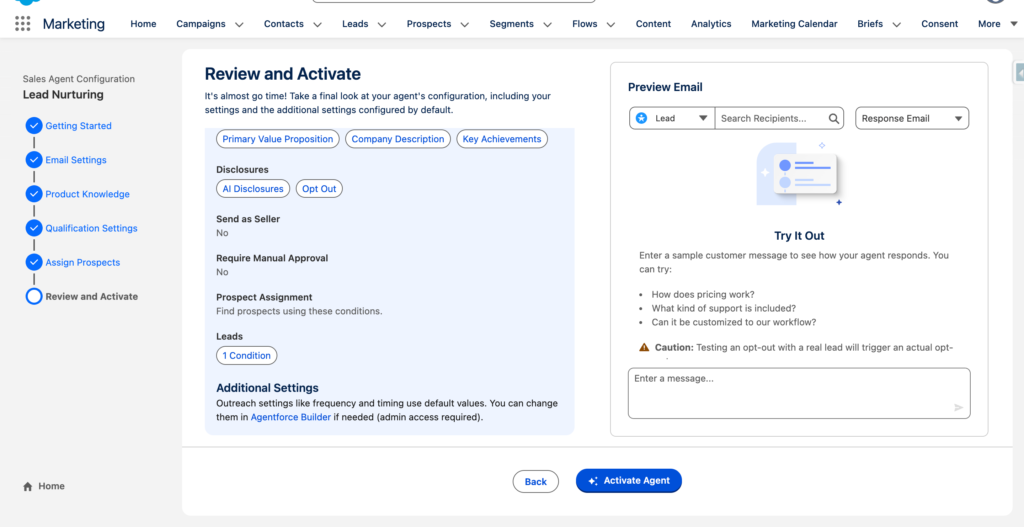Open the App Launcher grid icon
1024x527 pixels.
coord(23,24)
